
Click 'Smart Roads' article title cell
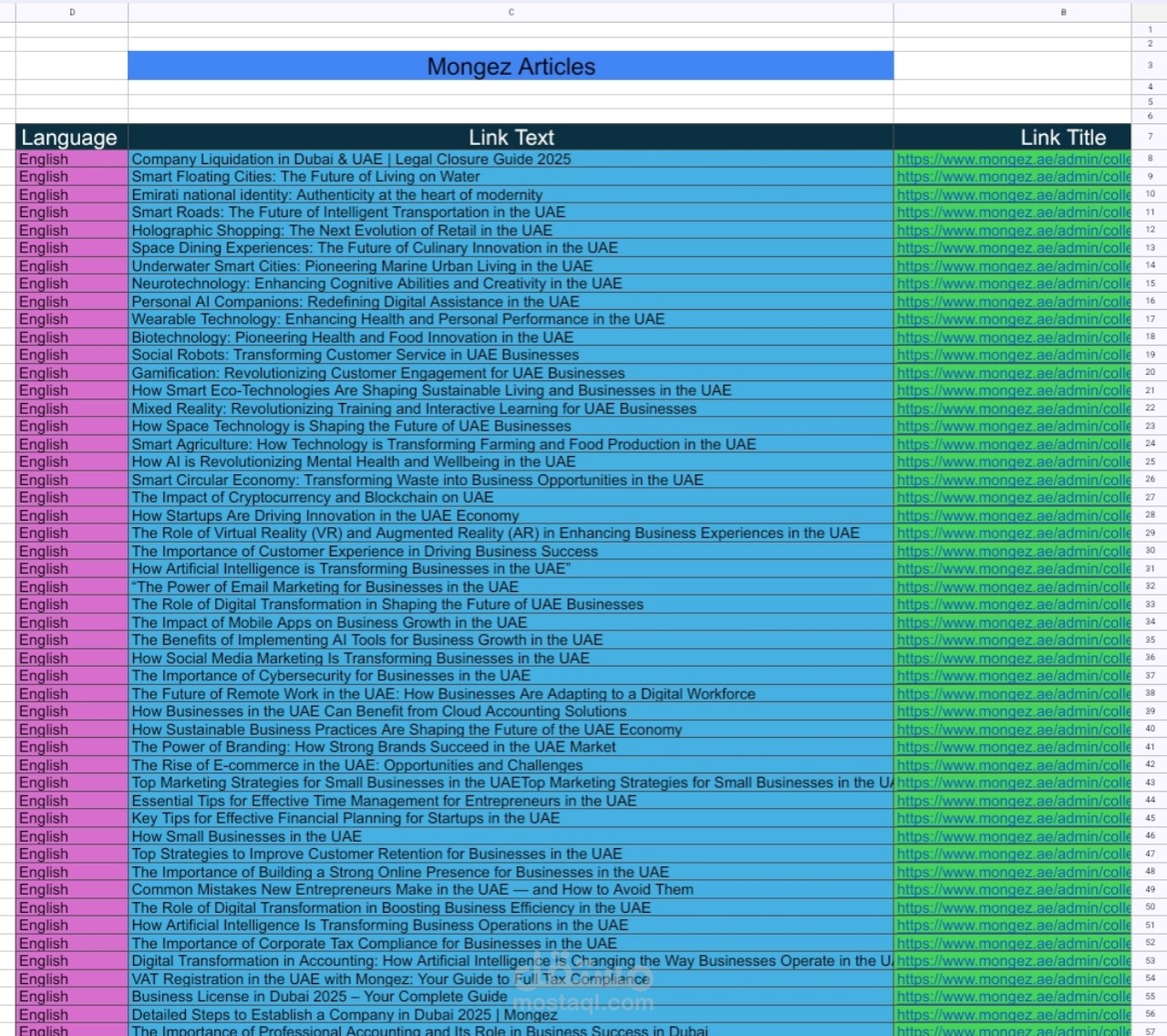click(511, 212)
